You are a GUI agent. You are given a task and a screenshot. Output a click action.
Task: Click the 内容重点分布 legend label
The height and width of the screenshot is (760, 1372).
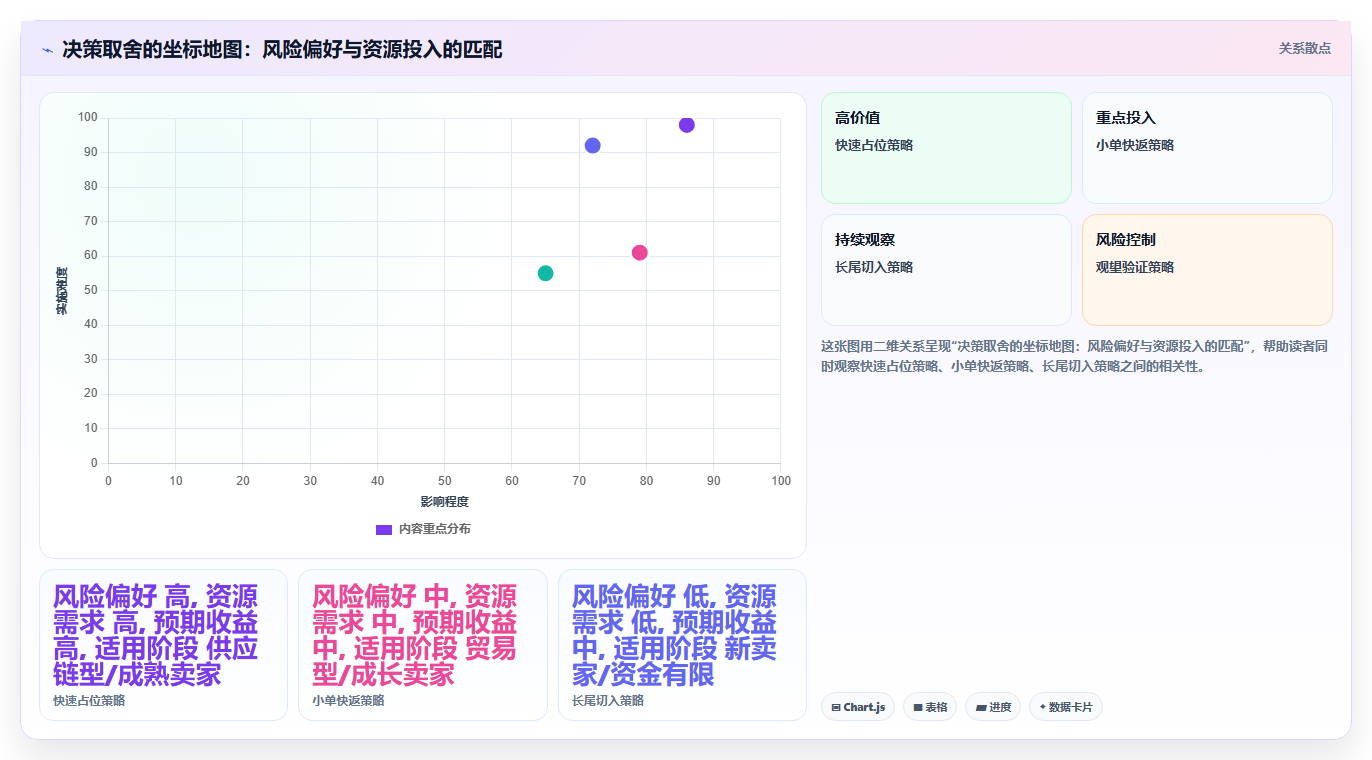pos(434,529)
